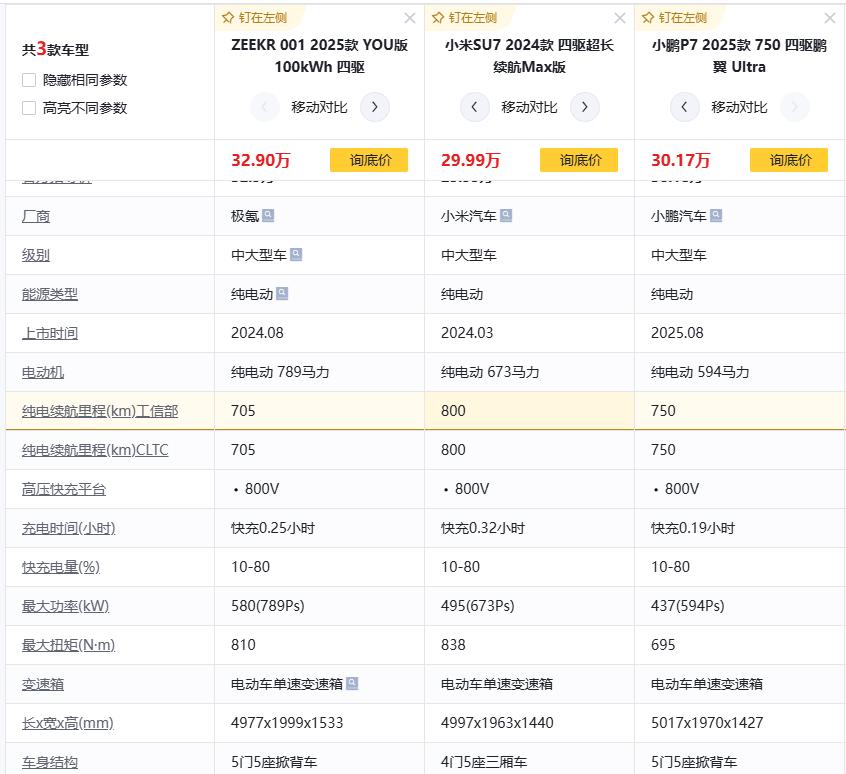Click 询底价 for 小鹏P7
This screenshot has width=846, height=774.
pyautogui.click(x=789, y=160)
